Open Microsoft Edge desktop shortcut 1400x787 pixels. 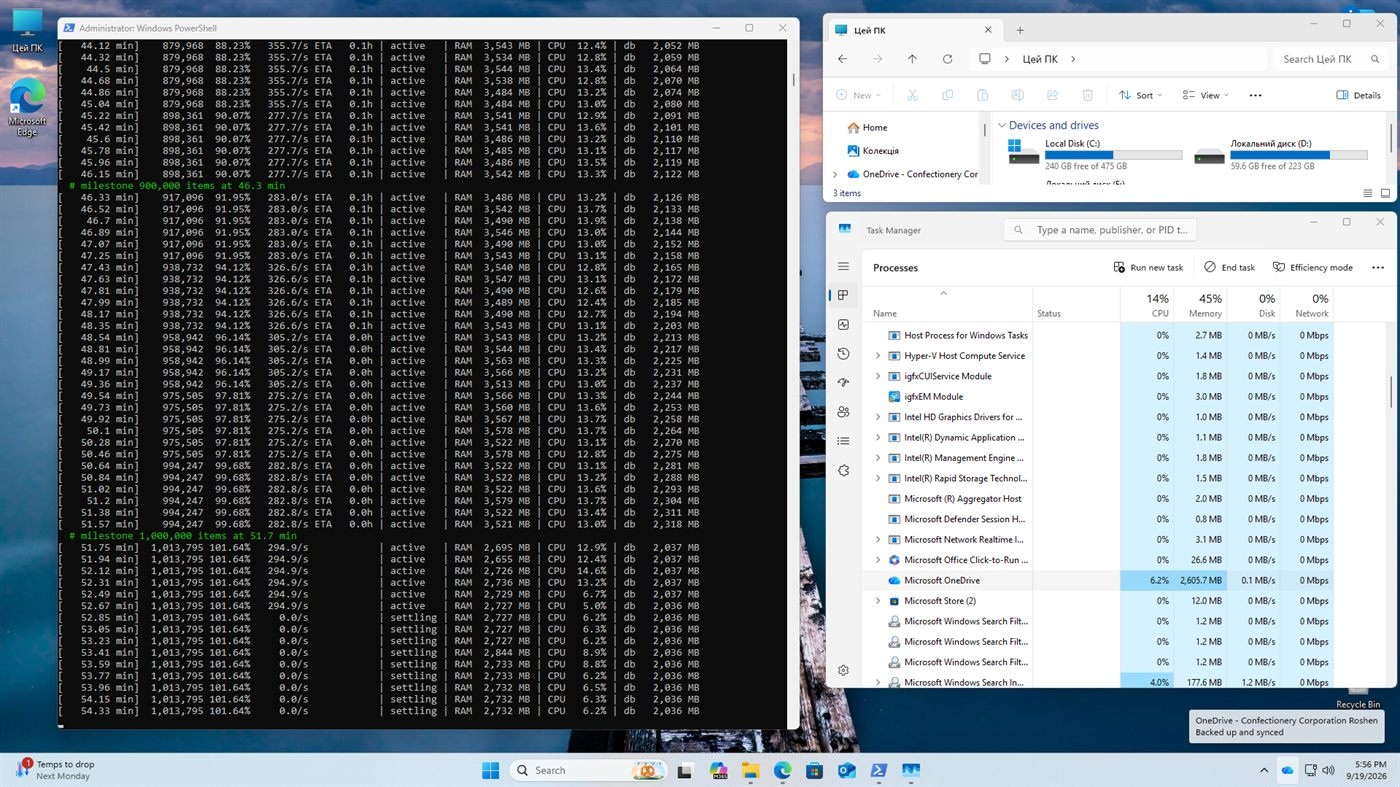tap(27, 107)
